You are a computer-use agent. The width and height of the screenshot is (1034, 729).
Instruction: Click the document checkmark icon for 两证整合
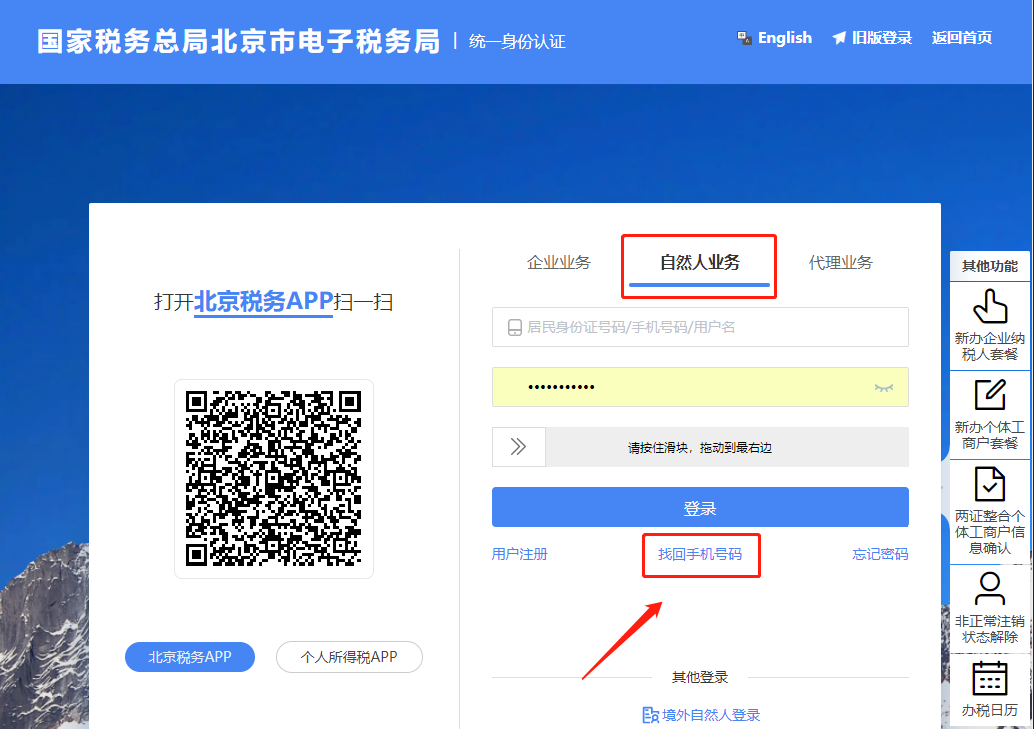coord(989,484)
